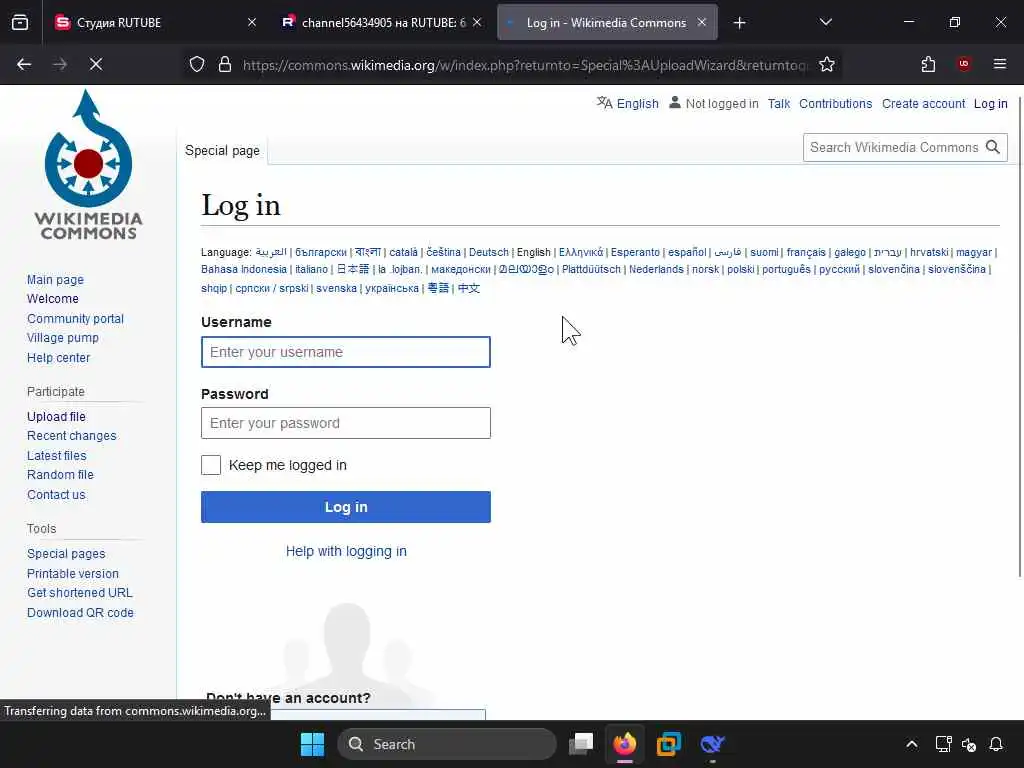Open the Help center link
Viewport: 1024px width, 768px height.
[x=59, y=358]
